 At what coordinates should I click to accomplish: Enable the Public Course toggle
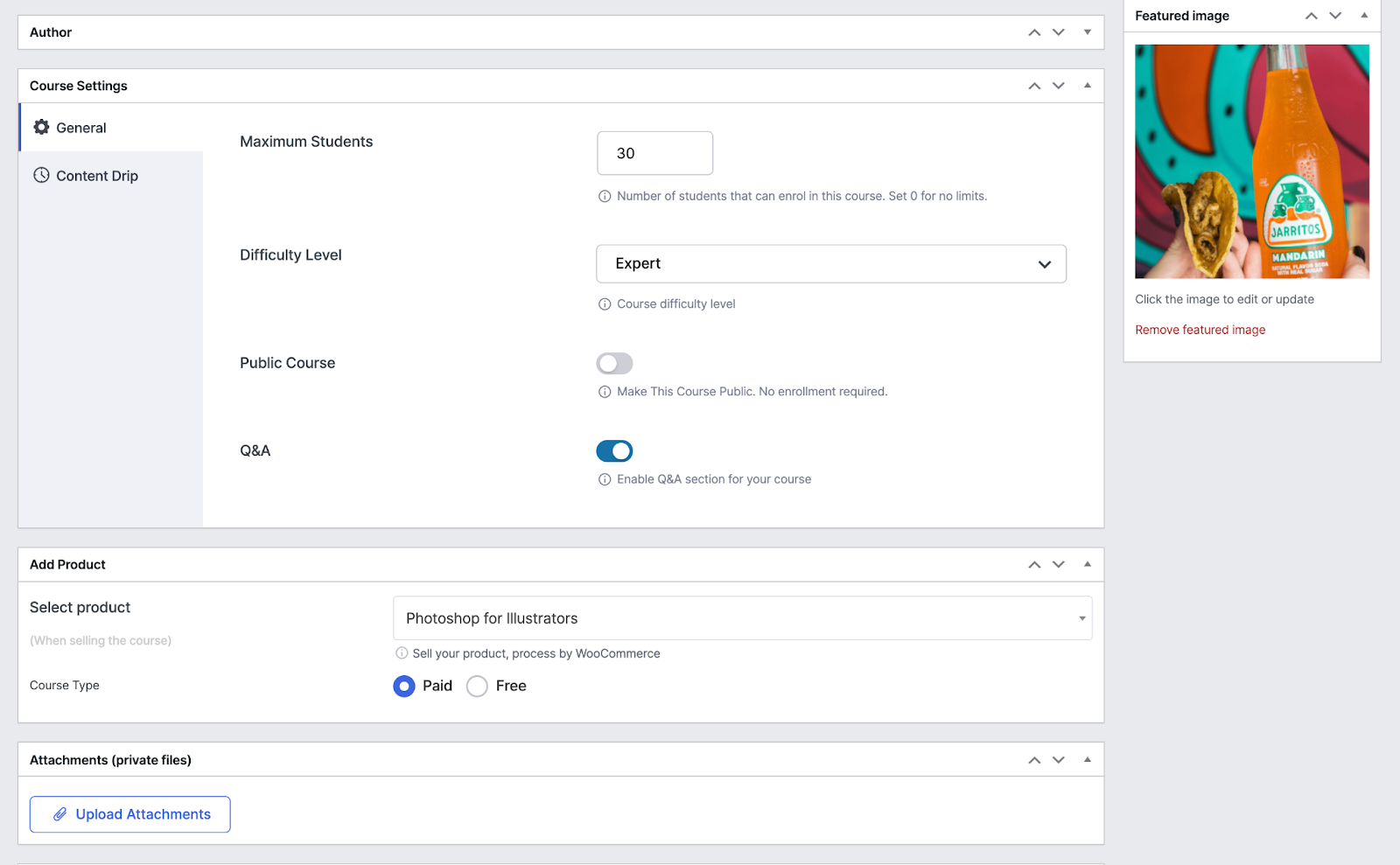[614, 364]
